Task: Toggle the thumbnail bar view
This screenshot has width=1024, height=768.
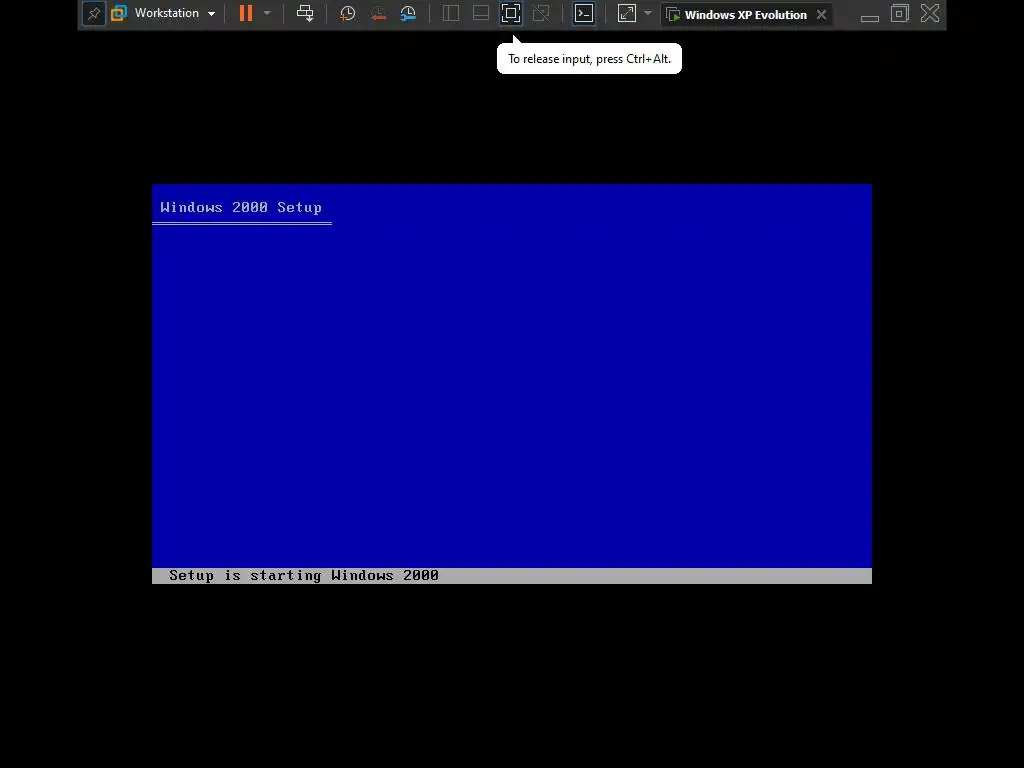Action: (481, 13)
